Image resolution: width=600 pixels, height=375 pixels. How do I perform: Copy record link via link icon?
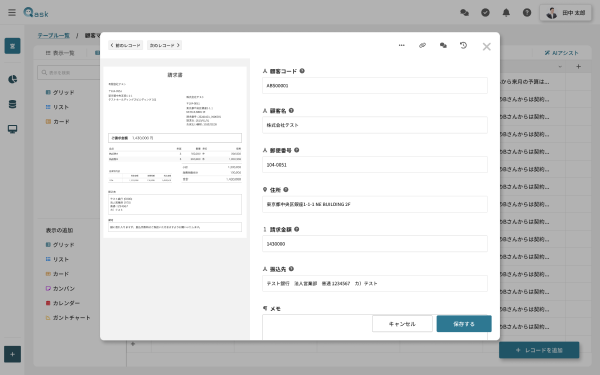422,45
